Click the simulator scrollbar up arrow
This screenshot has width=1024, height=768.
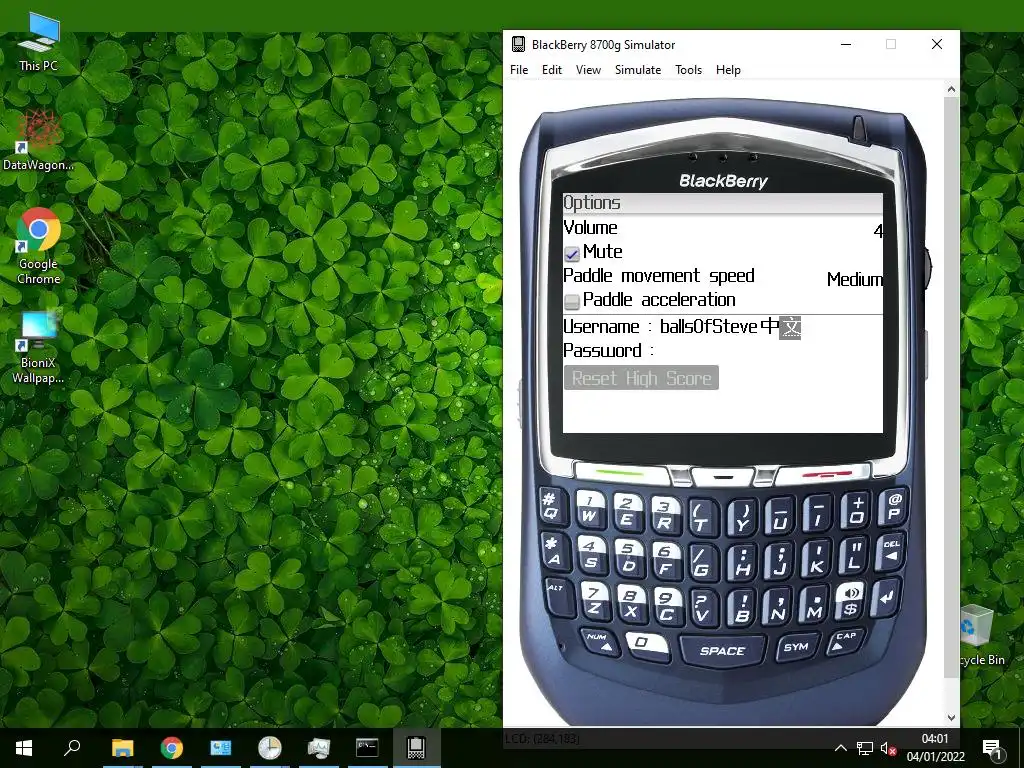[951, 89]
